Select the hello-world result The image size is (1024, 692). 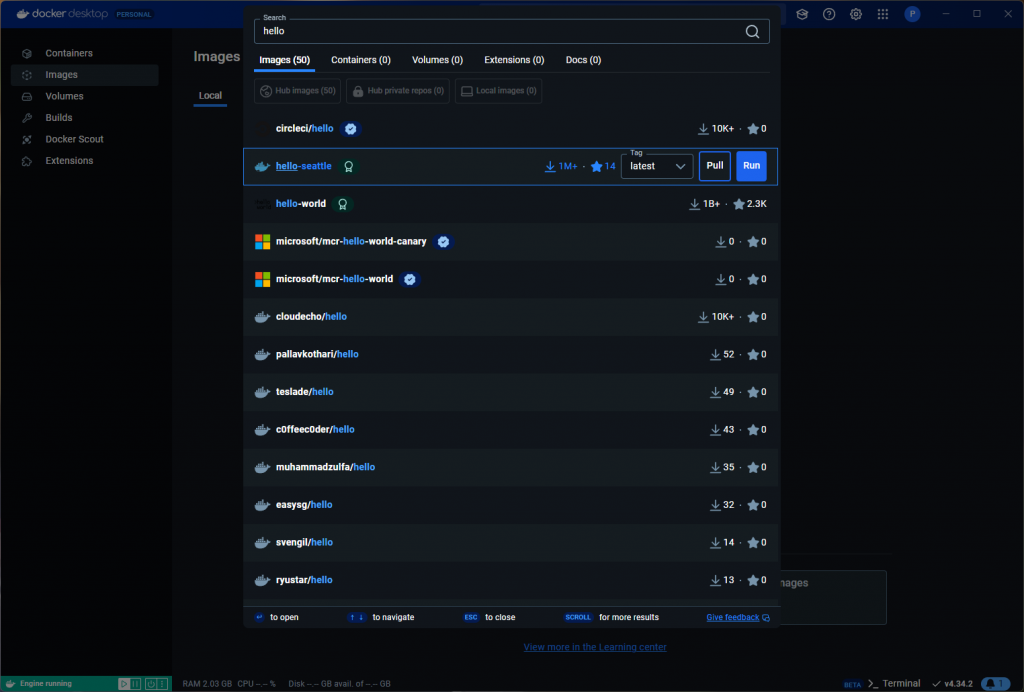pos(511,204)
